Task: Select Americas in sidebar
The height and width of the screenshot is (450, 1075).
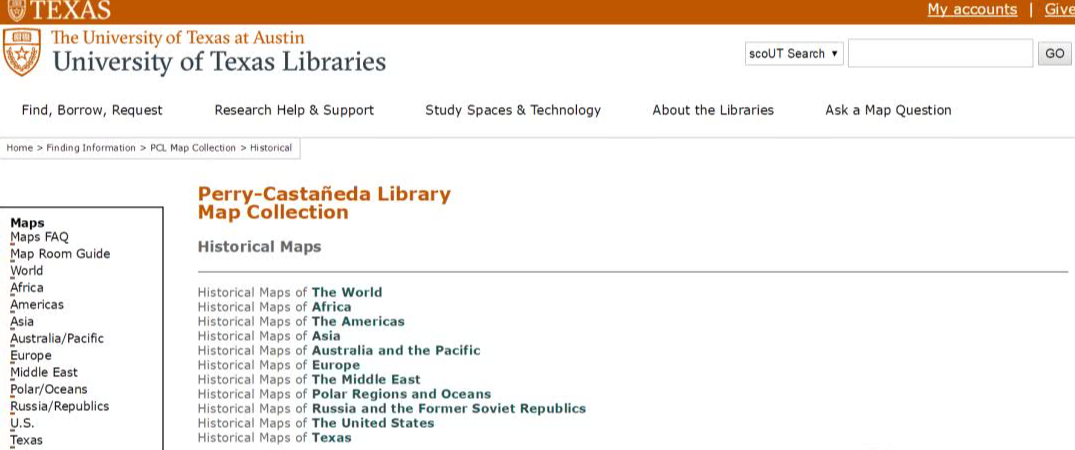Action: click(37, 305)
